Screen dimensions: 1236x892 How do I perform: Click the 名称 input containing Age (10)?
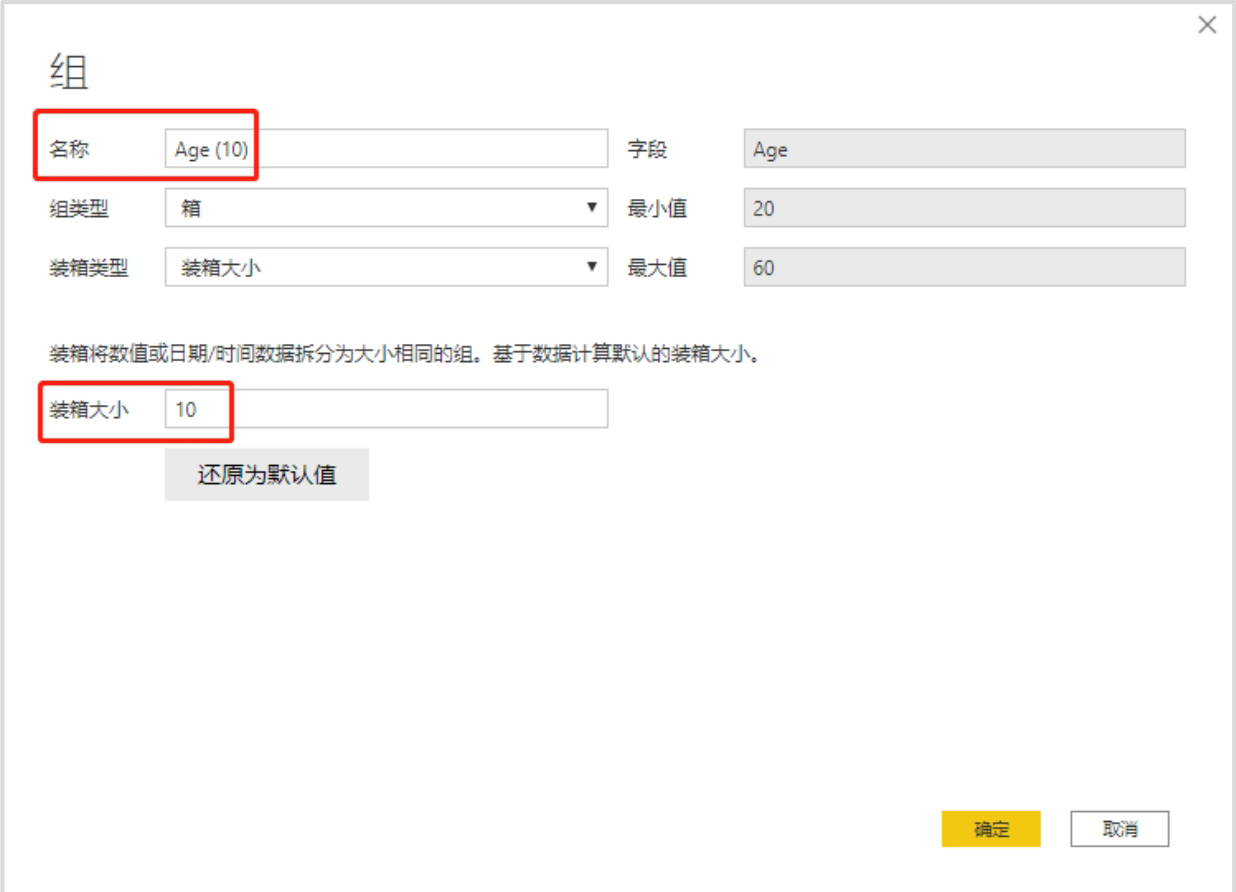[x=386, y=149]
